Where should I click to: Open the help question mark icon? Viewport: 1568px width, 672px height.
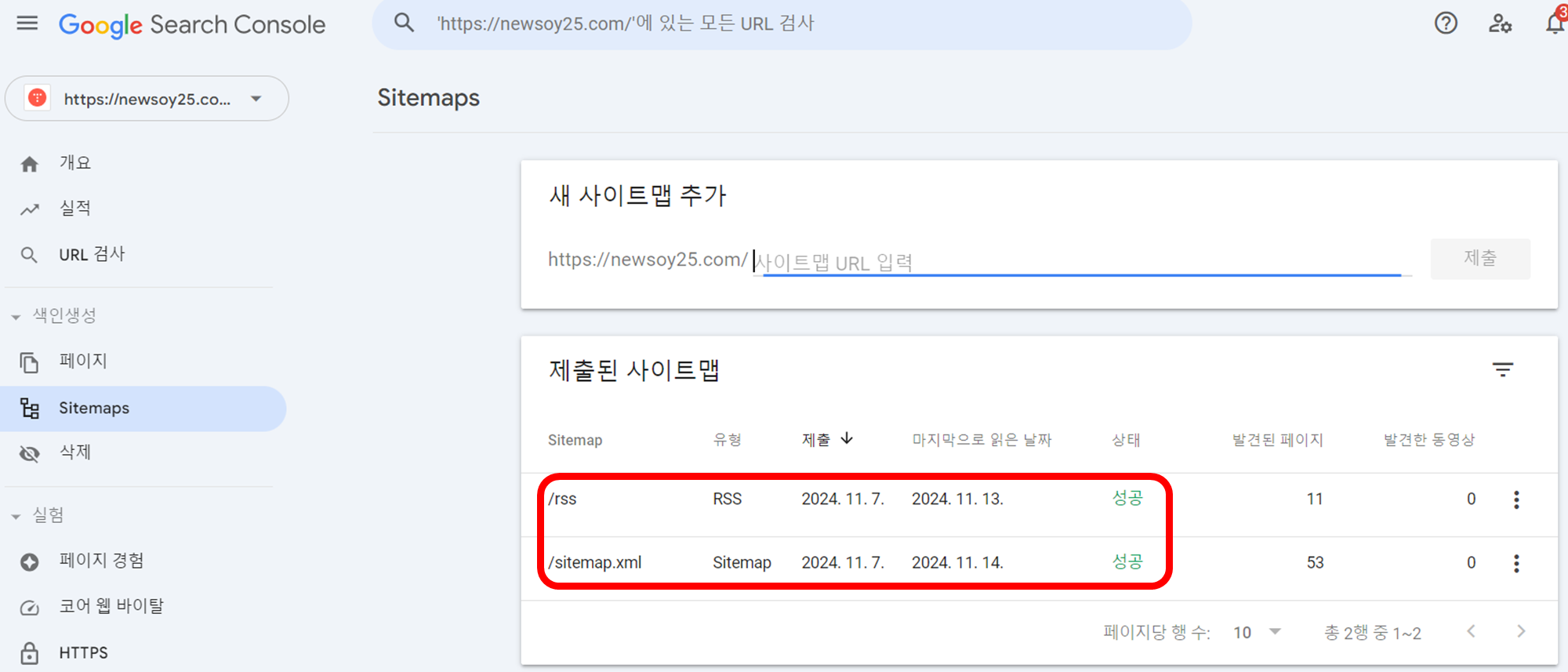point(1446,23)
